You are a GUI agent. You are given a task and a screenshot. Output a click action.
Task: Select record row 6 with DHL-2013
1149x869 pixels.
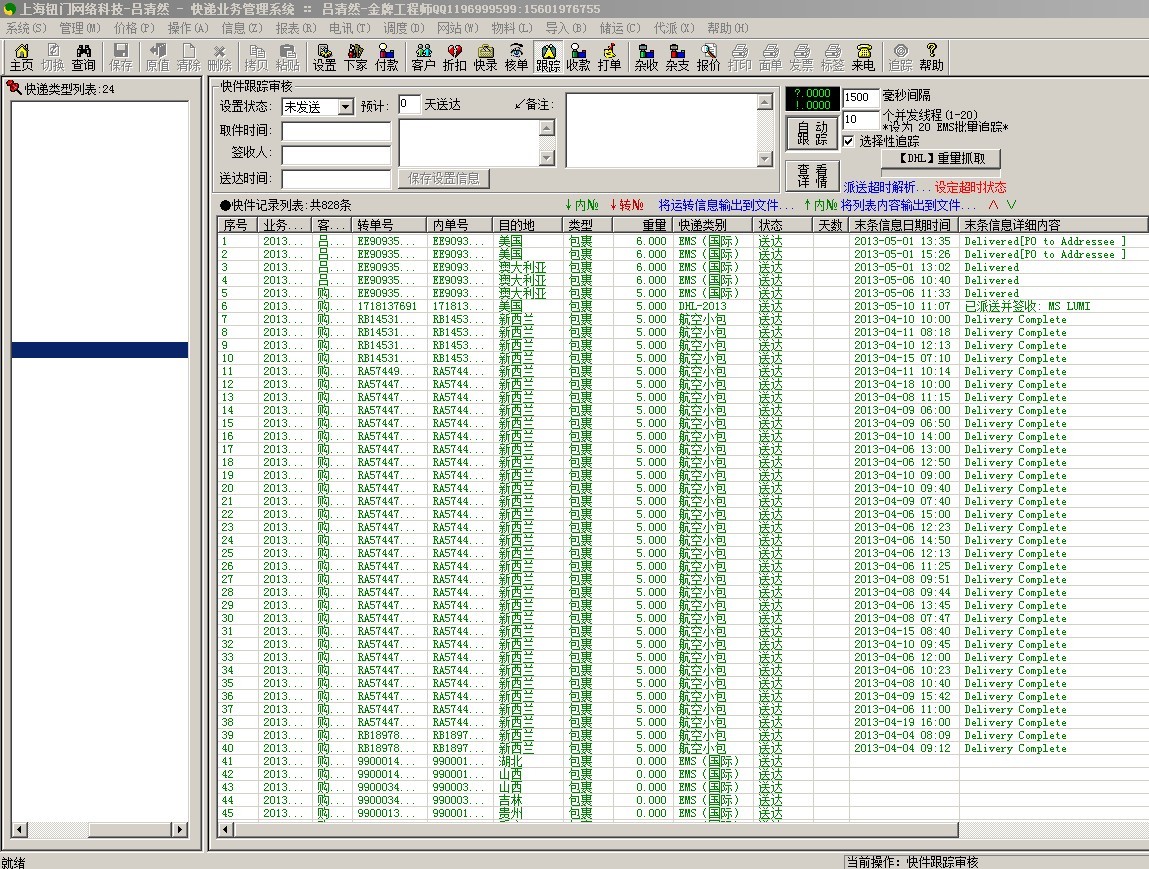[x=600, y=306]
